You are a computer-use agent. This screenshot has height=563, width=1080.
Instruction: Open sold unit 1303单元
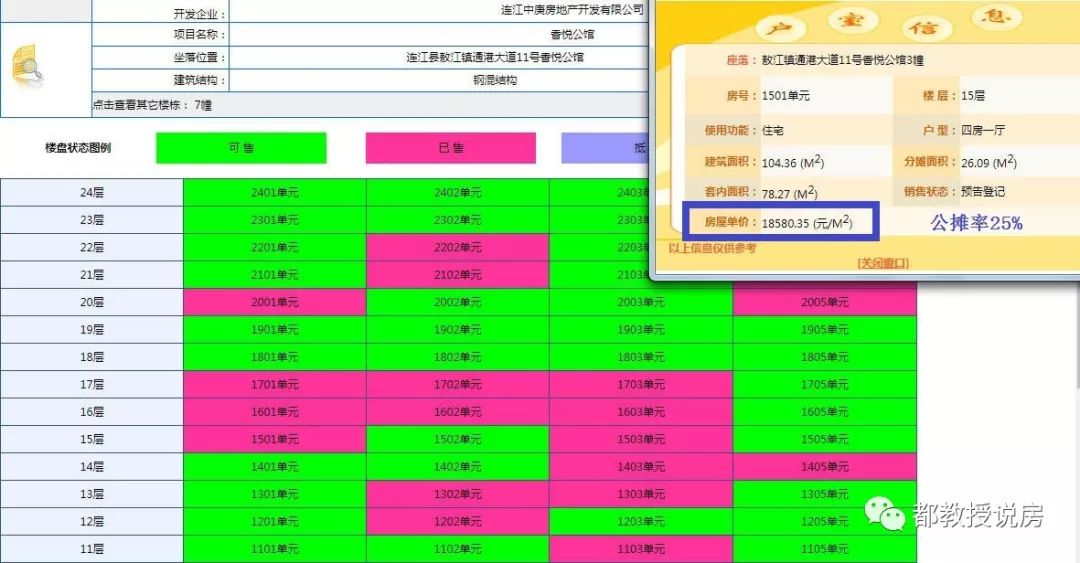pos(641,494)
